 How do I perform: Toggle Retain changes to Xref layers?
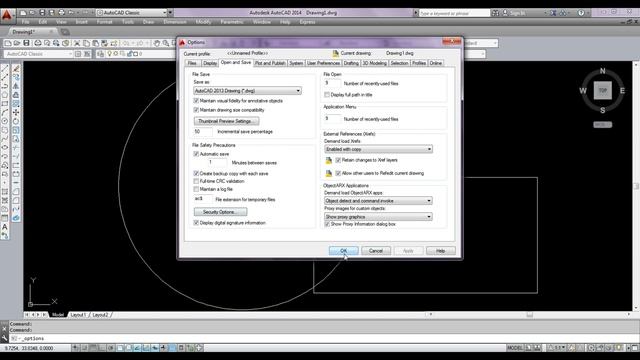338,160
